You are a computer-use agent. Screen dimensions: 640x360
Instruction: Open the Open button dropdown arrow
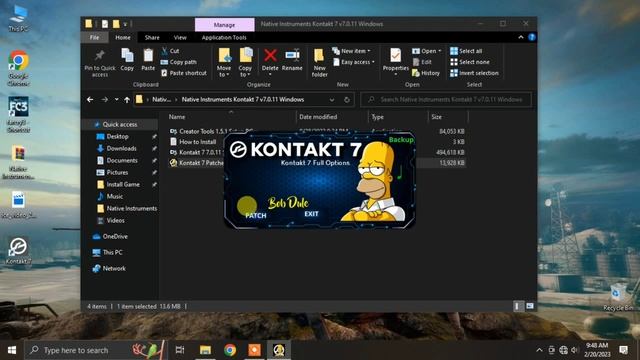click(440, 51)
